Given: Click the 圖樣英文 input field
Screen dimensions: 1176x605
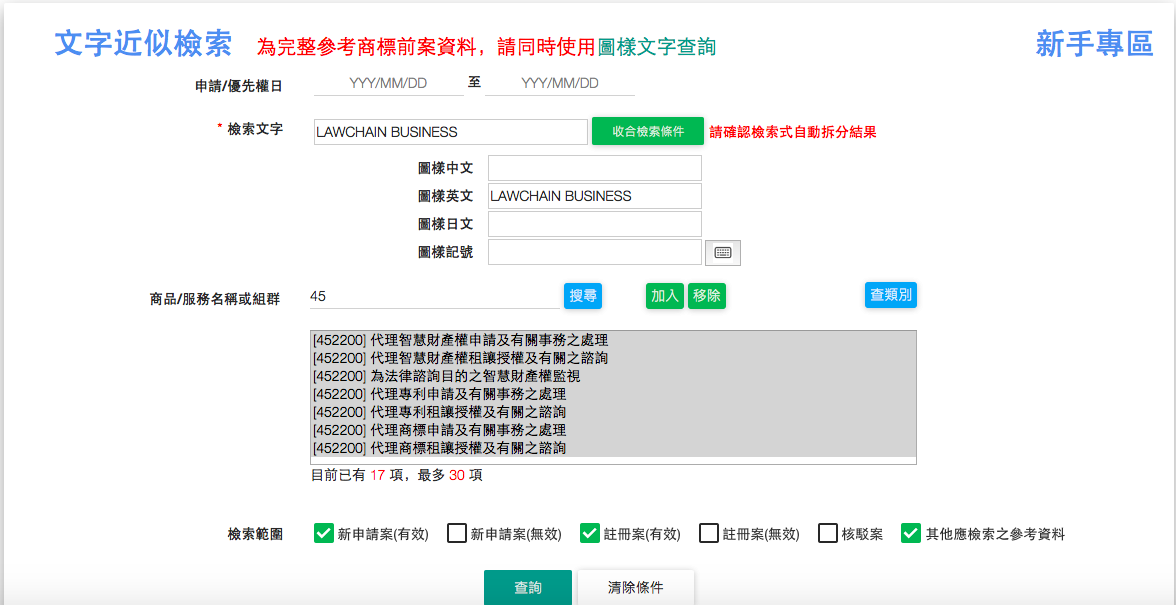Looking at the screenshot, I should 595,196.
